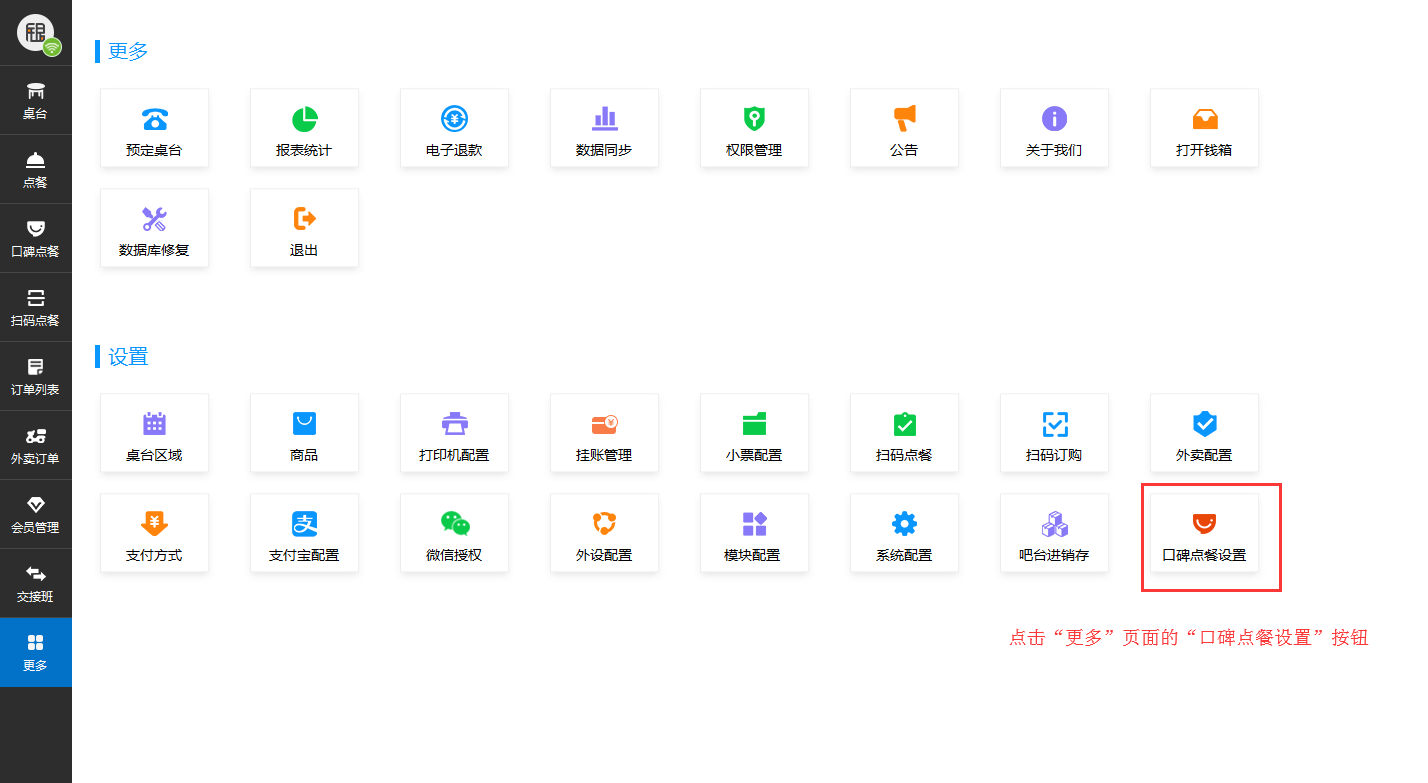Open 订单列表 in sidebar
Viewport: 1428px width, 783px height.
(35, 376)
